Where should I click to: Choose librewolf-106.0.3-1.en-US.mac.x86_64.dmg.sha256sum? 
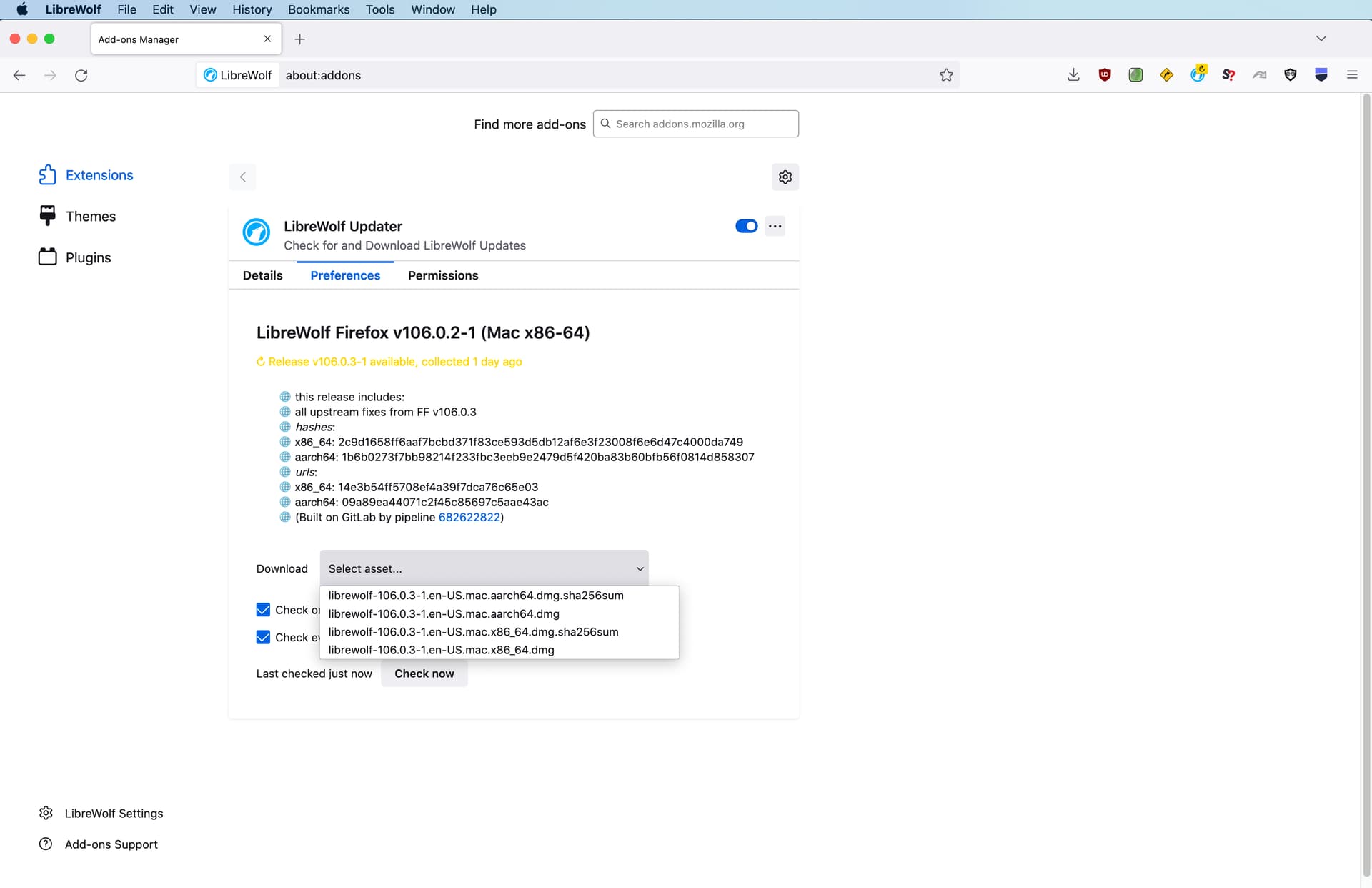coord(499,632)
